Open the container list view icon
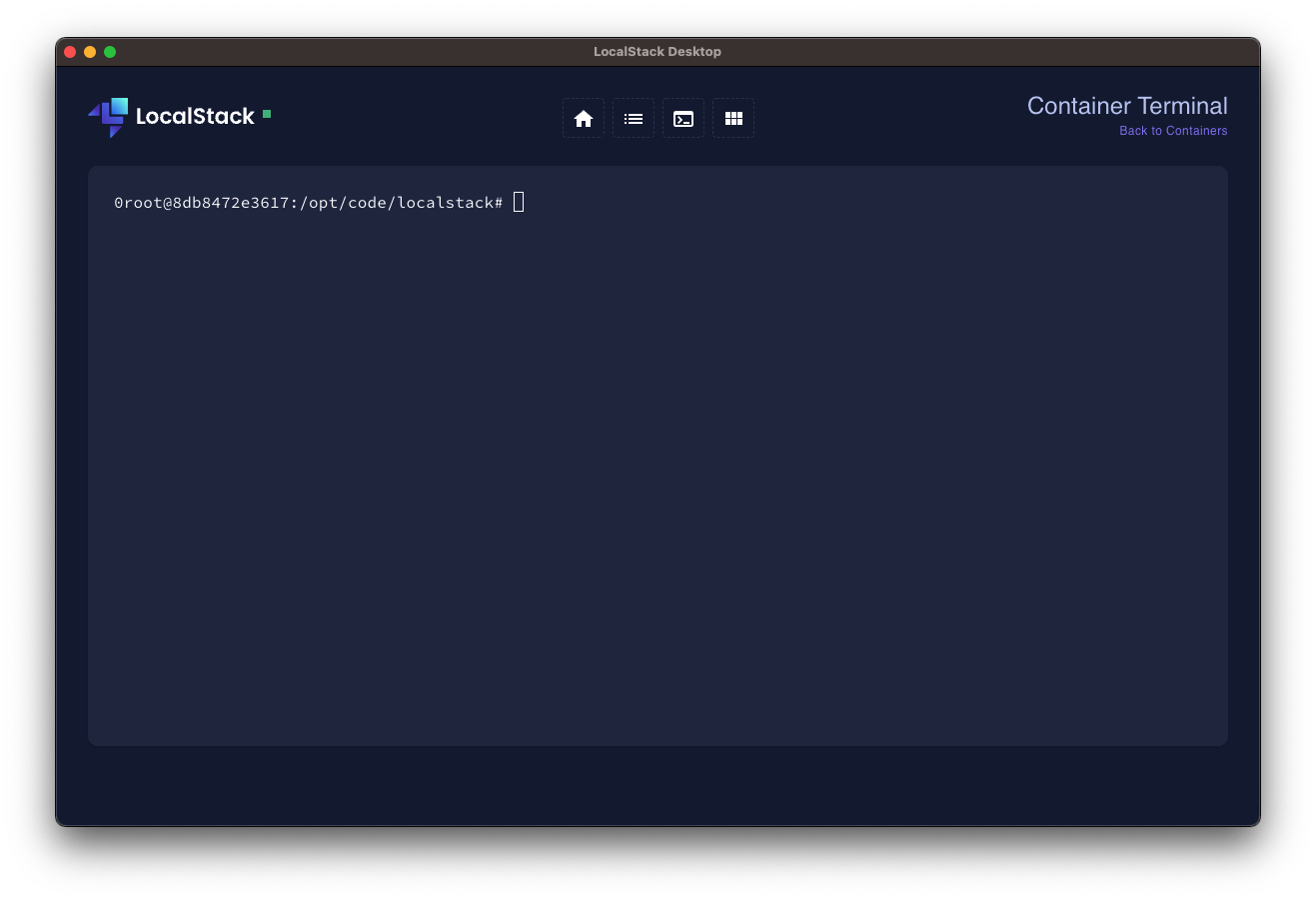 633,117
